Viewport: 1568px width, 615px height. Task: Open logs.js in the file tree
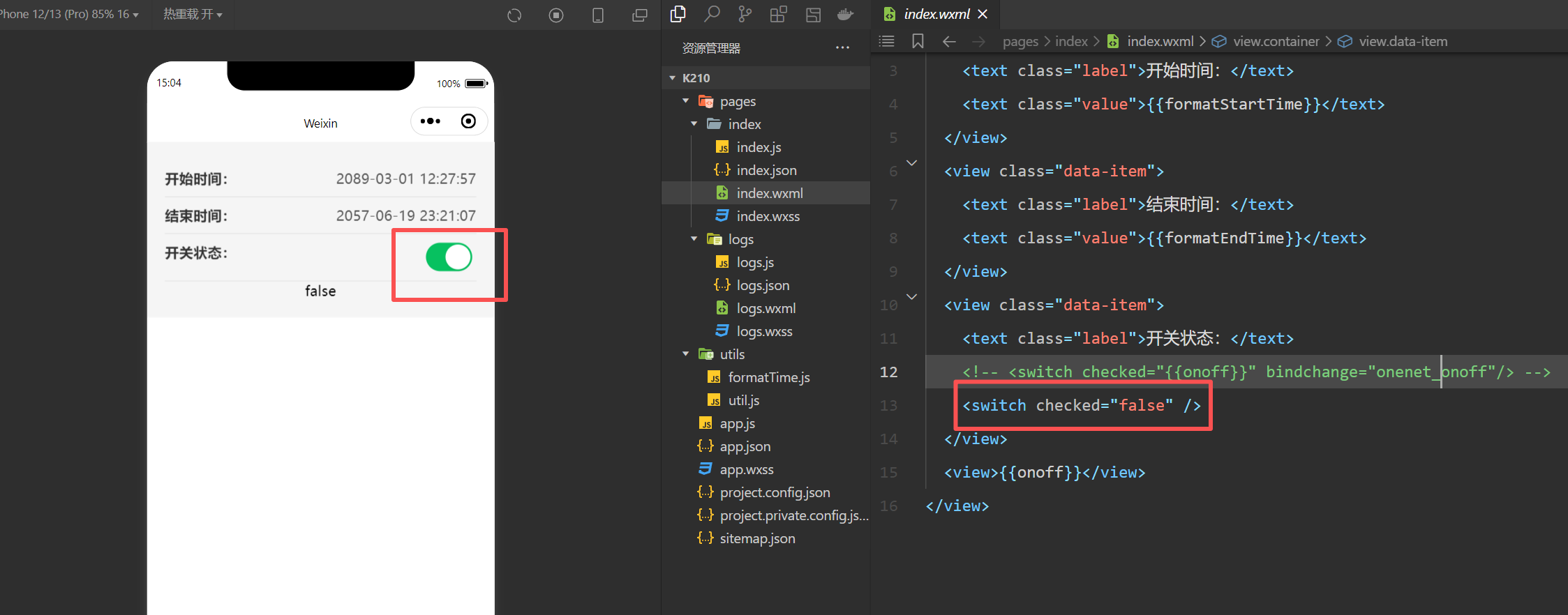[x=755, y=262]
